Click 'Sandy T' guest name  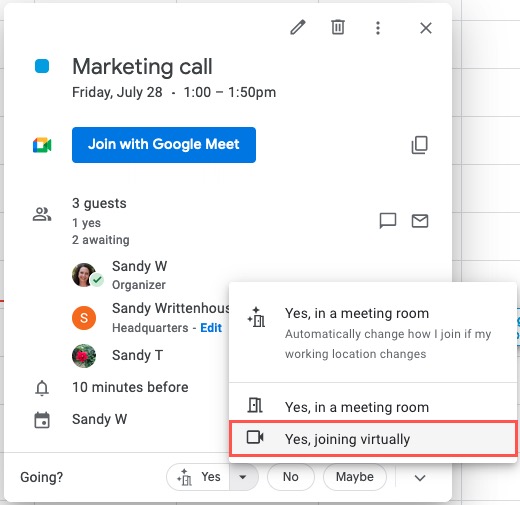click(137, 355)
